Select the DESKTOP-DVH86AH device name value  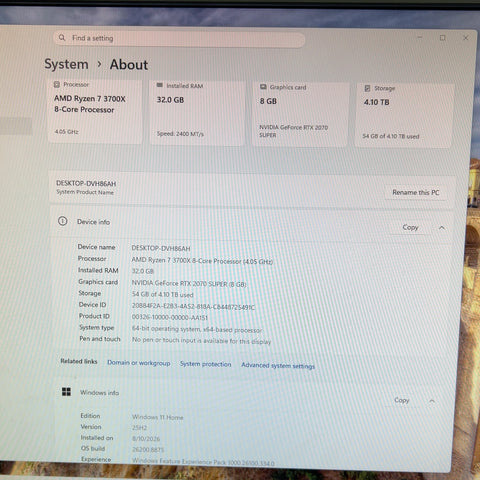(x=161, y=248)
